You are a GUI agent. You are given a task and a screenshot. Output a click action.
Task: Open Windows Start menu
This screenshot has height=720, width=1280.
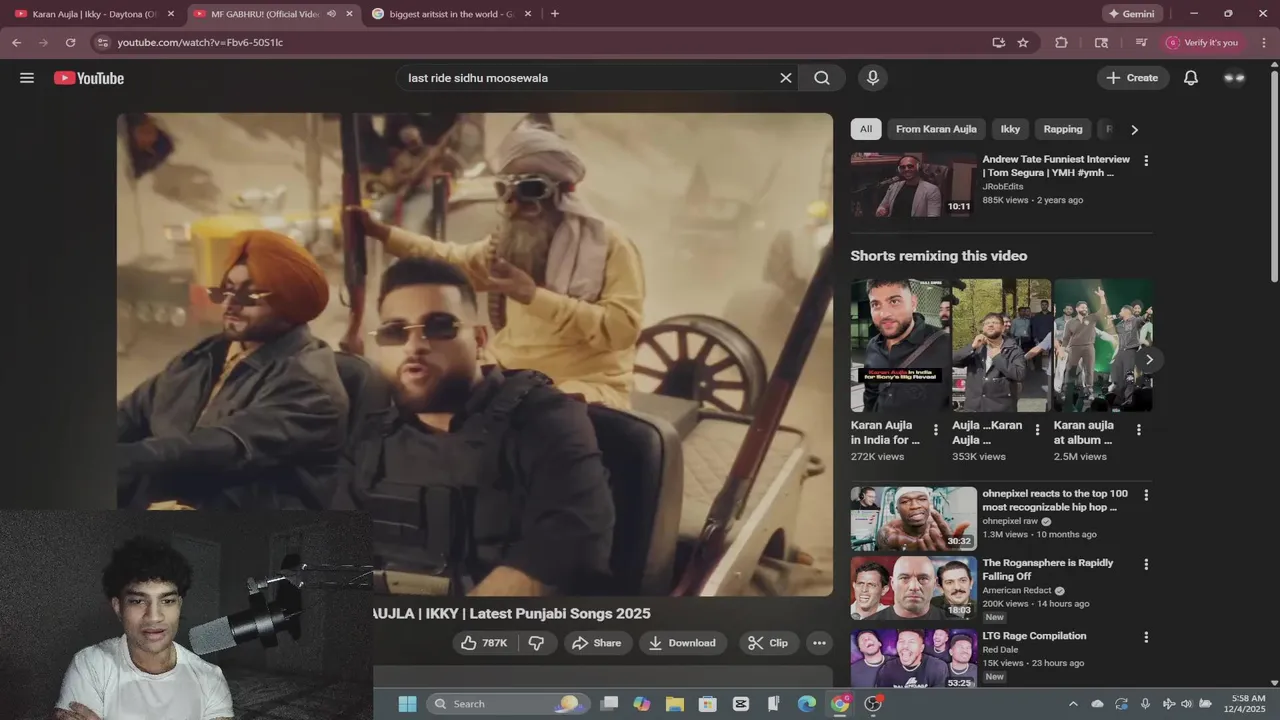[407, 704]
